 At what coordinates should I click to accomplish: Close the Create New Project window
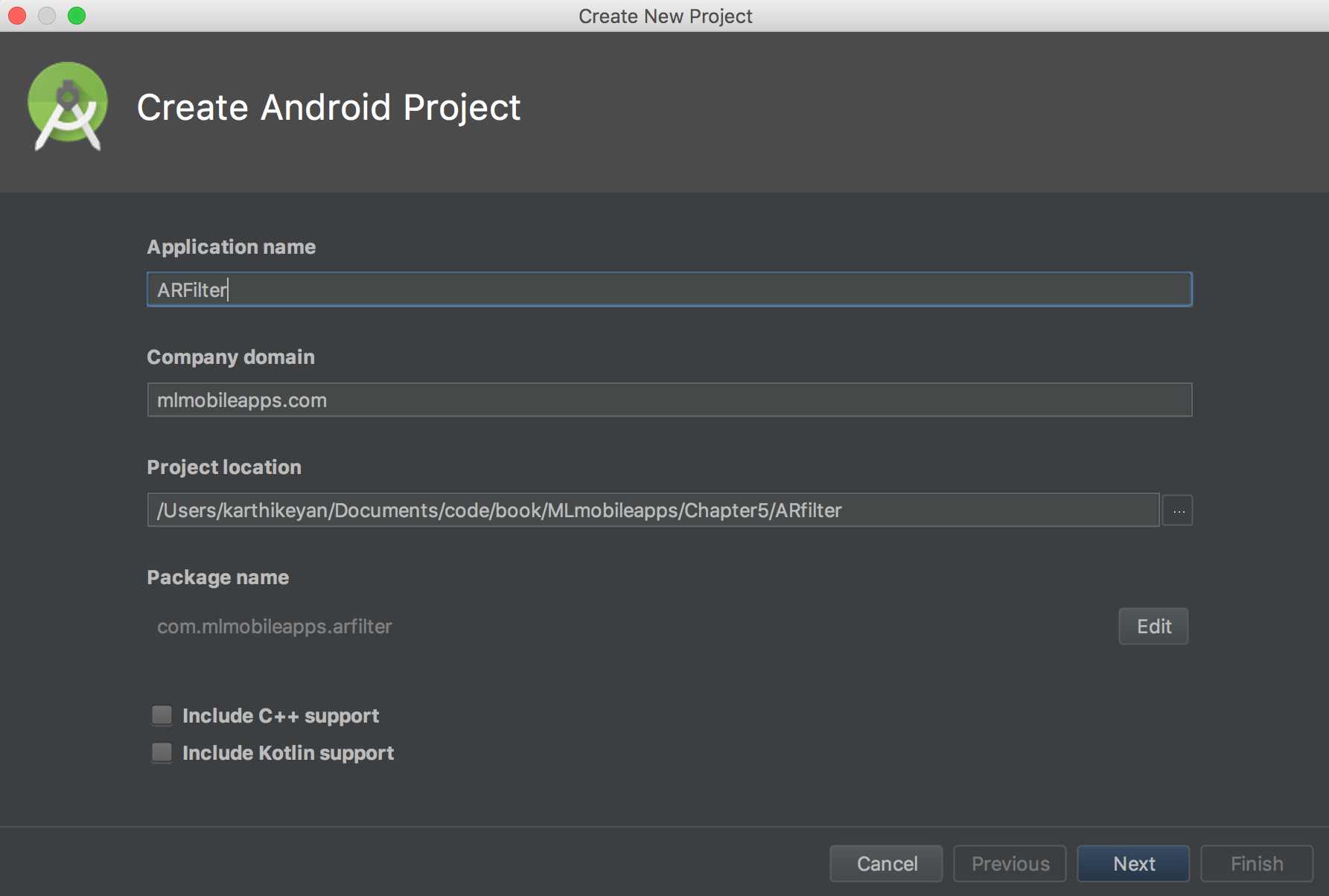17,16
